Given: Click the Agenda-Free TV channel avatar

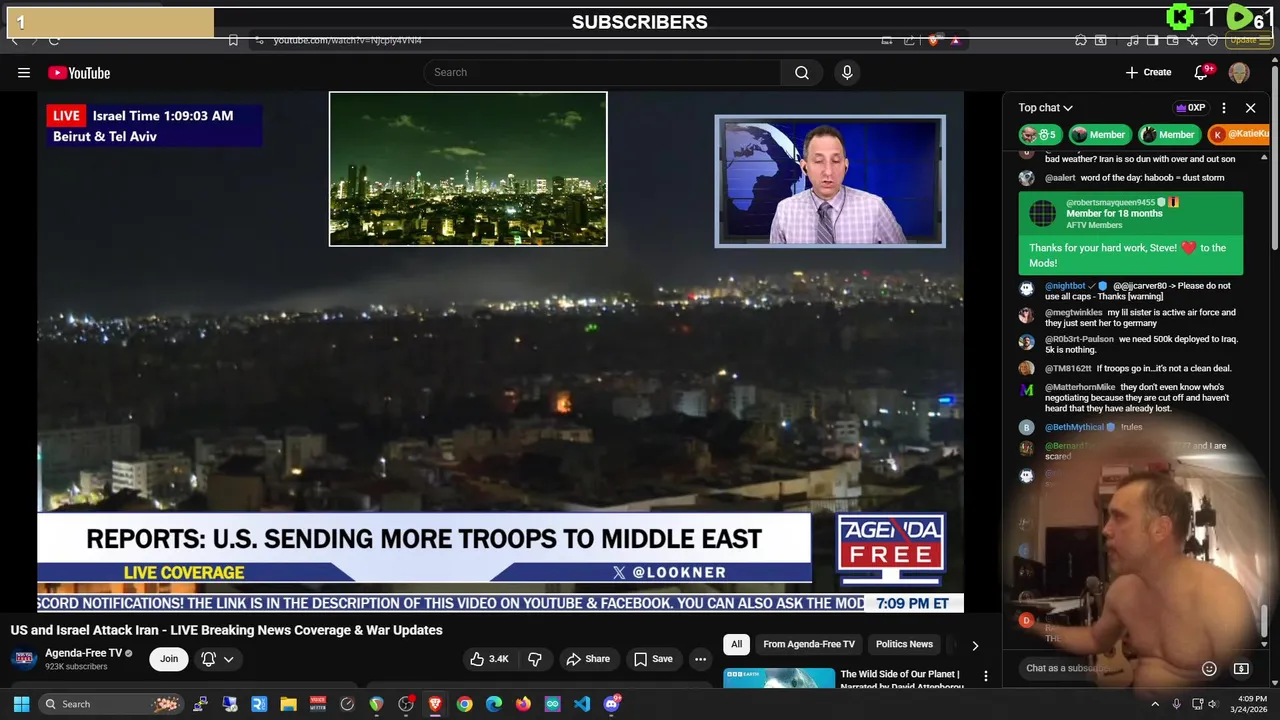Looking at the screenshot, I should coord(24,658).
